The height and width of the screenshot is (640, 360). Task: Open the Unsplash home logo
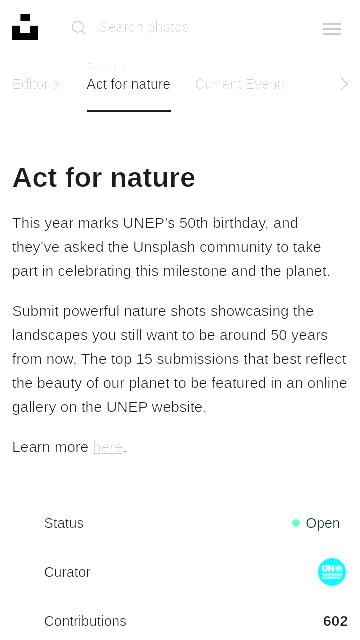(x=25, y=27)
